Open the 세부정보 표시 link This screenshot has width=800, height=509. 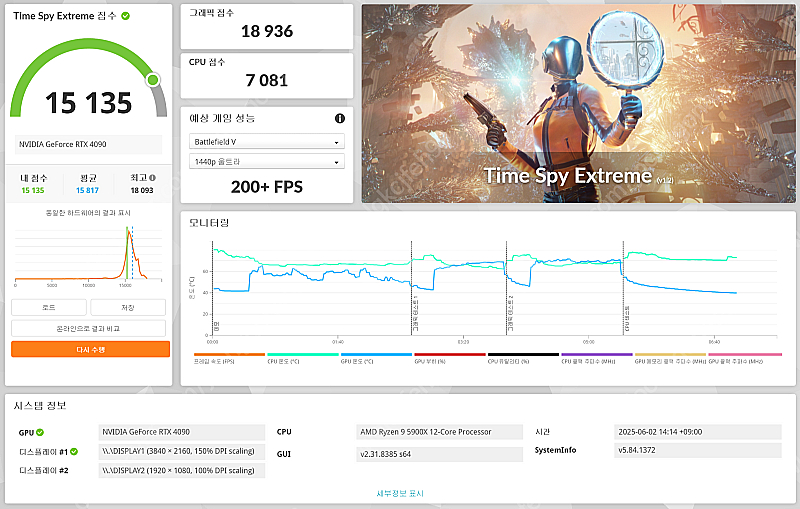click(x=400, y=493)
